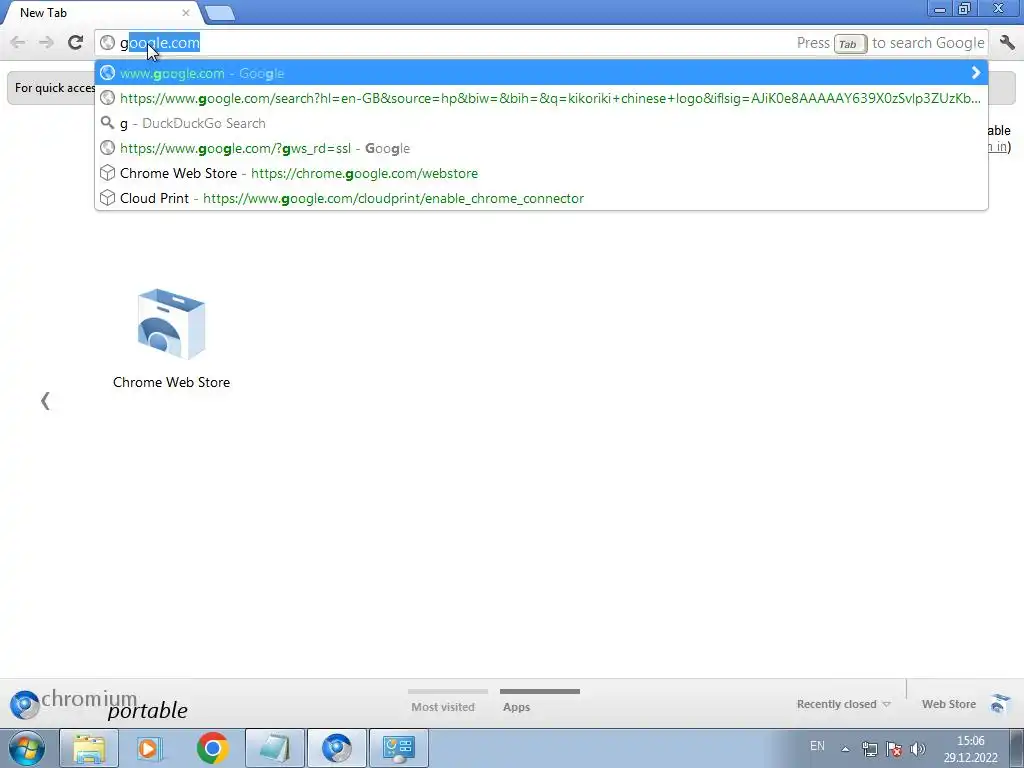The width and height of the screenshot is (1024, 768).
Task: Click the globe icon in address bar
Action: [x=108, y=43]
